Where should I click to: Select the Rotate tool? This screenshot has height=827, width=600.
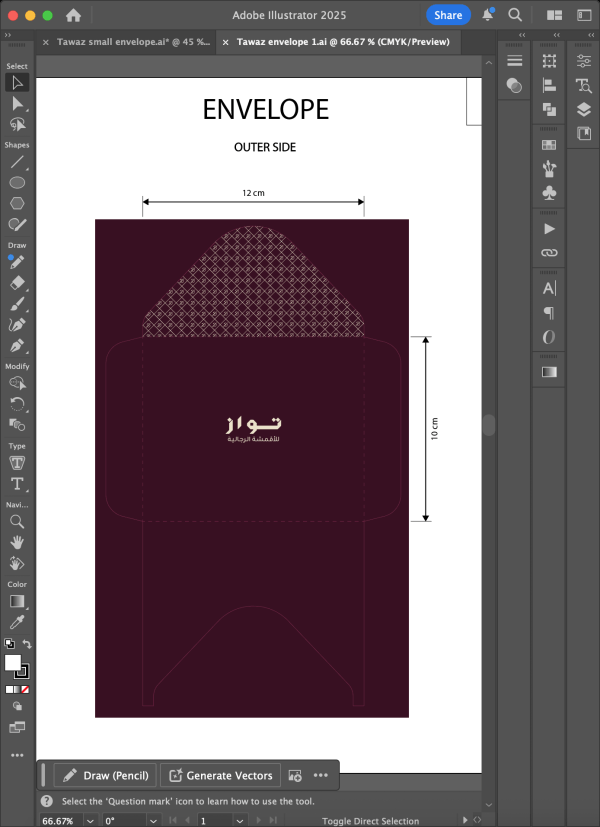click(x=17, y=404)
